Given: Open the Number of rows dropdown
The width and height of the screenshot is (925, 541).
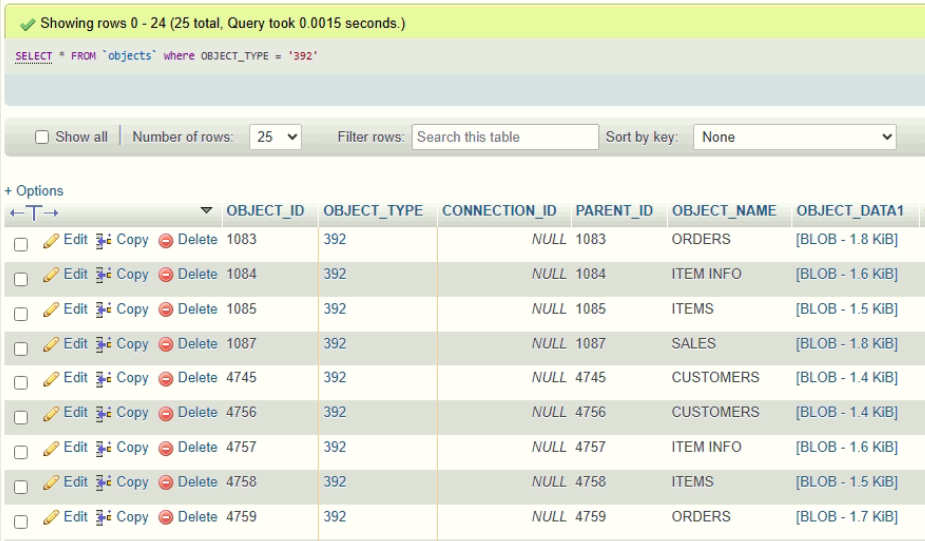Looking at the screenshot, I should pos(275,137).
